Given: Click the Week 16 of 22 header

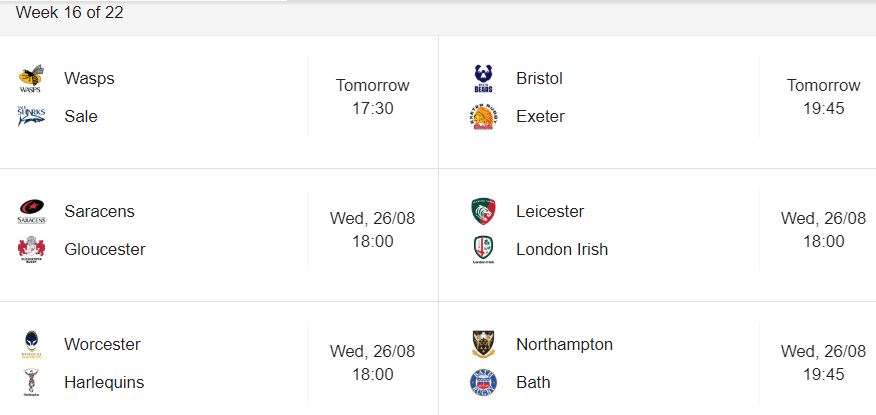Looking at the screenshot, I should (x=69, y=12).
